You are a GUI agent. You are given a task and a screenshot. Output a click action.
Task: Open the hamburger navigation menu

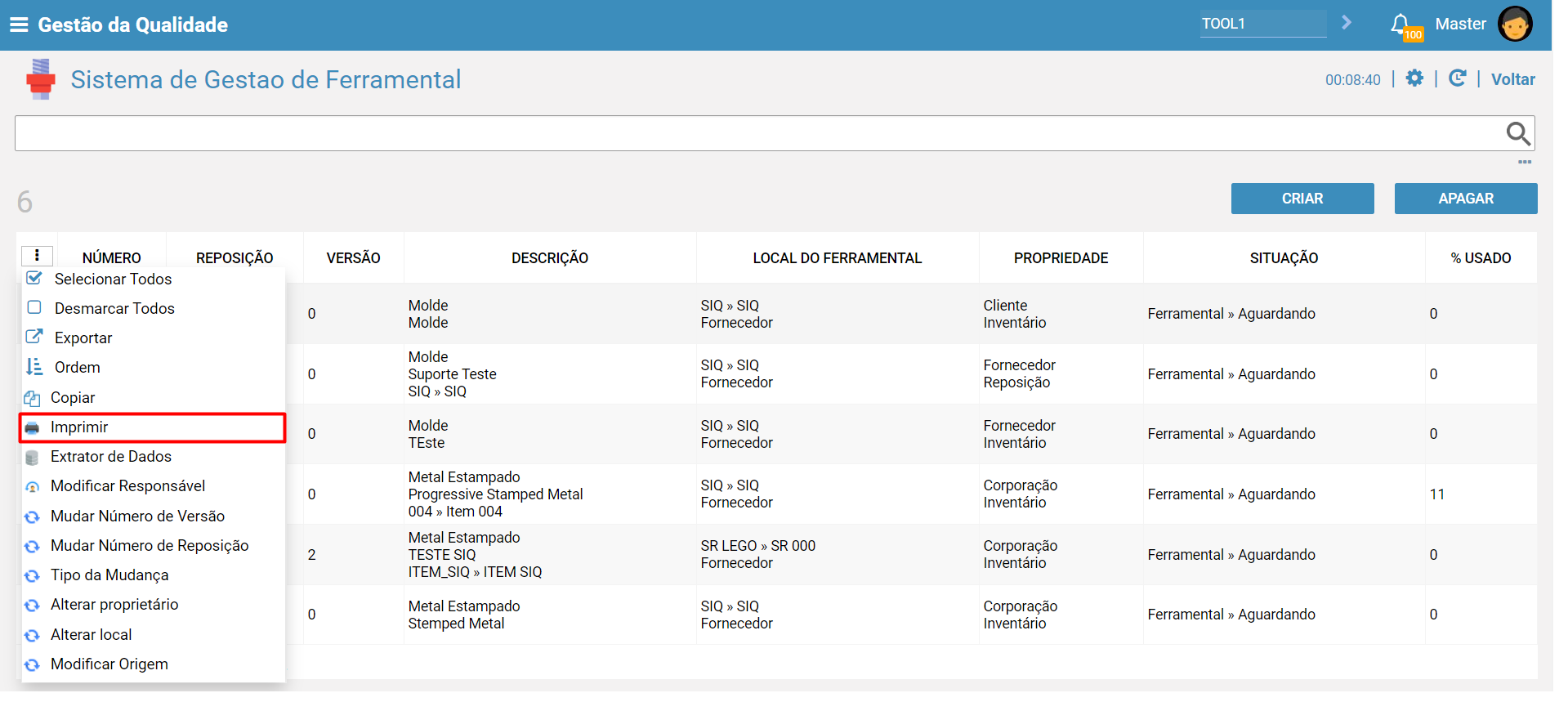pyautogui.click(x=19, y=25)
